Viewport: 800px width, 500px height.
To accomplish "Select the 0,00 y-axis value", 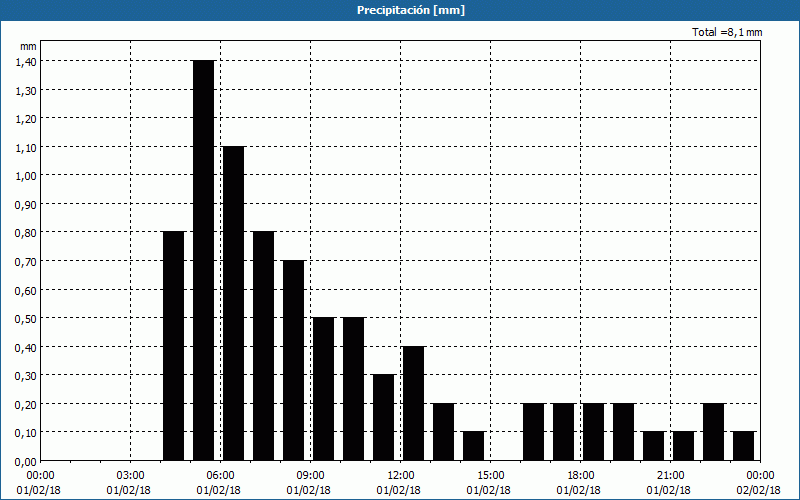I will tap(26, 461).
